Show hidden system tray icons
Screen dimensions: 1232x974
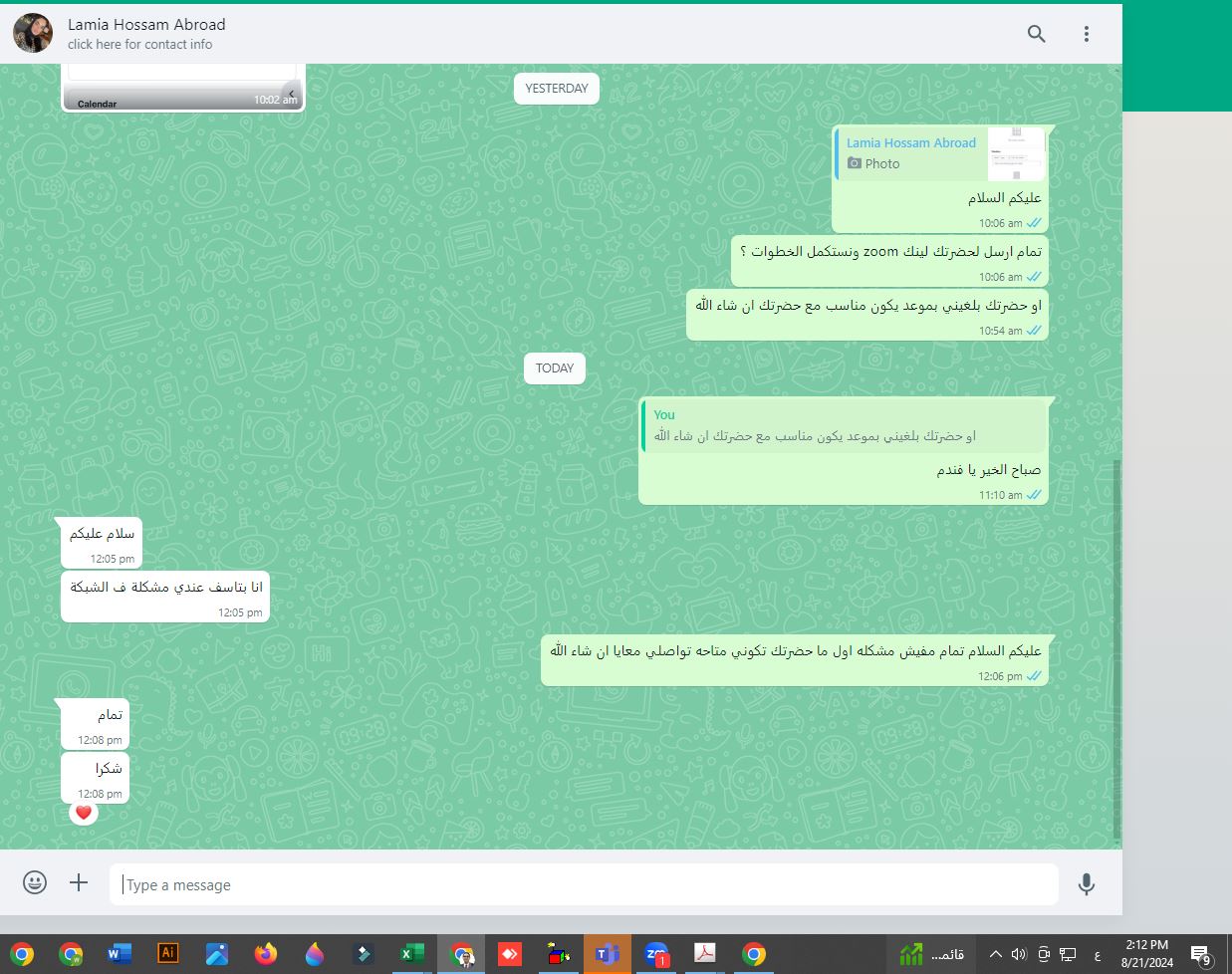(x=995, y=954)
